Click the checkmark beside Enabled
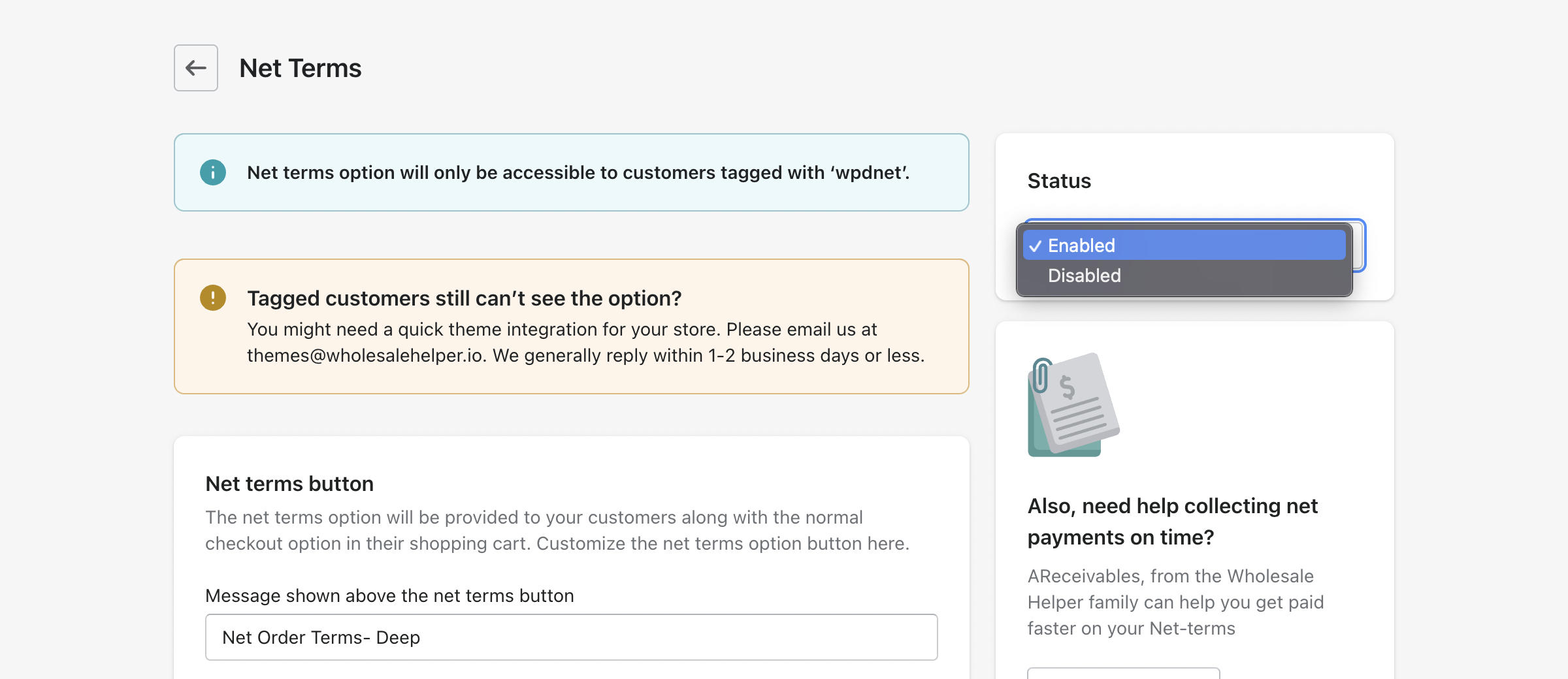 1035,246
